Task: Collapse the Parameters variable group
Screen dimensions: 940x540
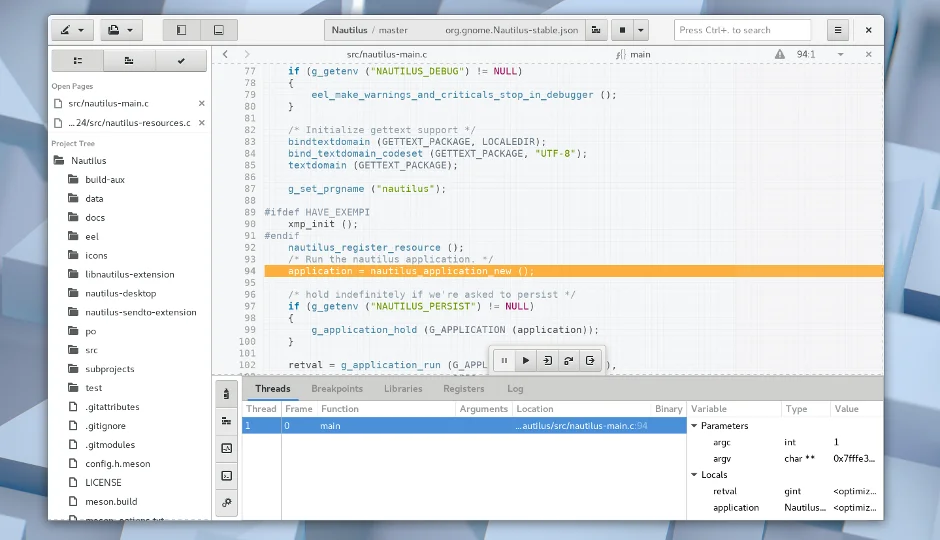Action: pos(695,426)
